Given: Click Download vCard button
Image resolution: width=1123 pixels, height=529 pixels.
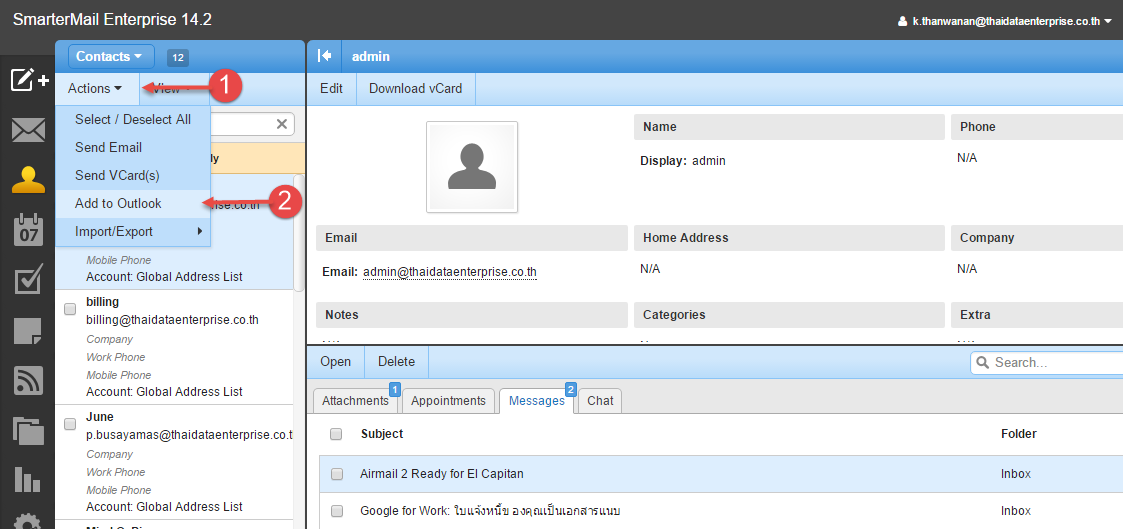Looking at the screenshot, I should coord(415,89).
